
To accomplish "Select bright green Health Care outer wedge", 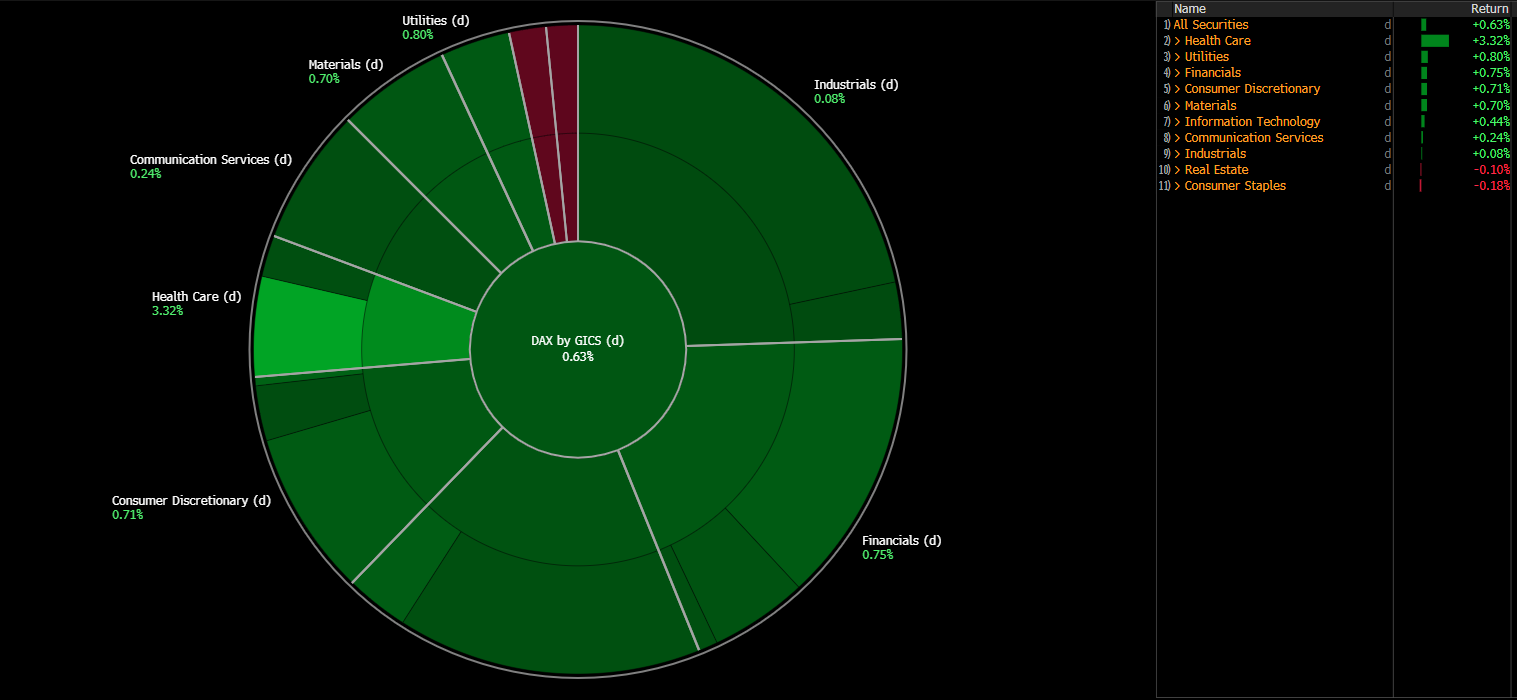I will pos(308,328).
